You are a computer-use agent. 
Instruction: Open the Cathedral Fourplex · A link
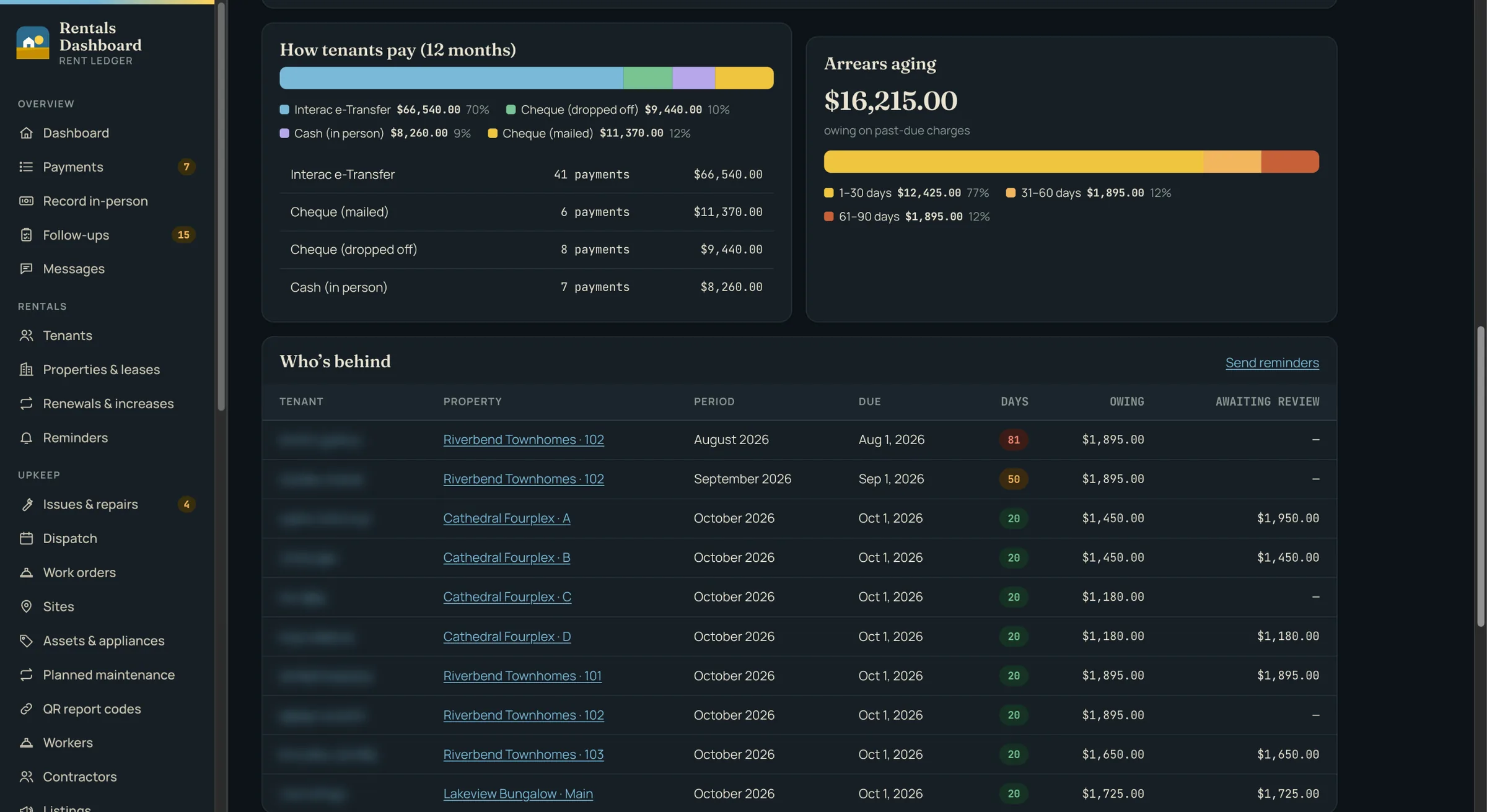pyautogui.click(x=507, y=518)
